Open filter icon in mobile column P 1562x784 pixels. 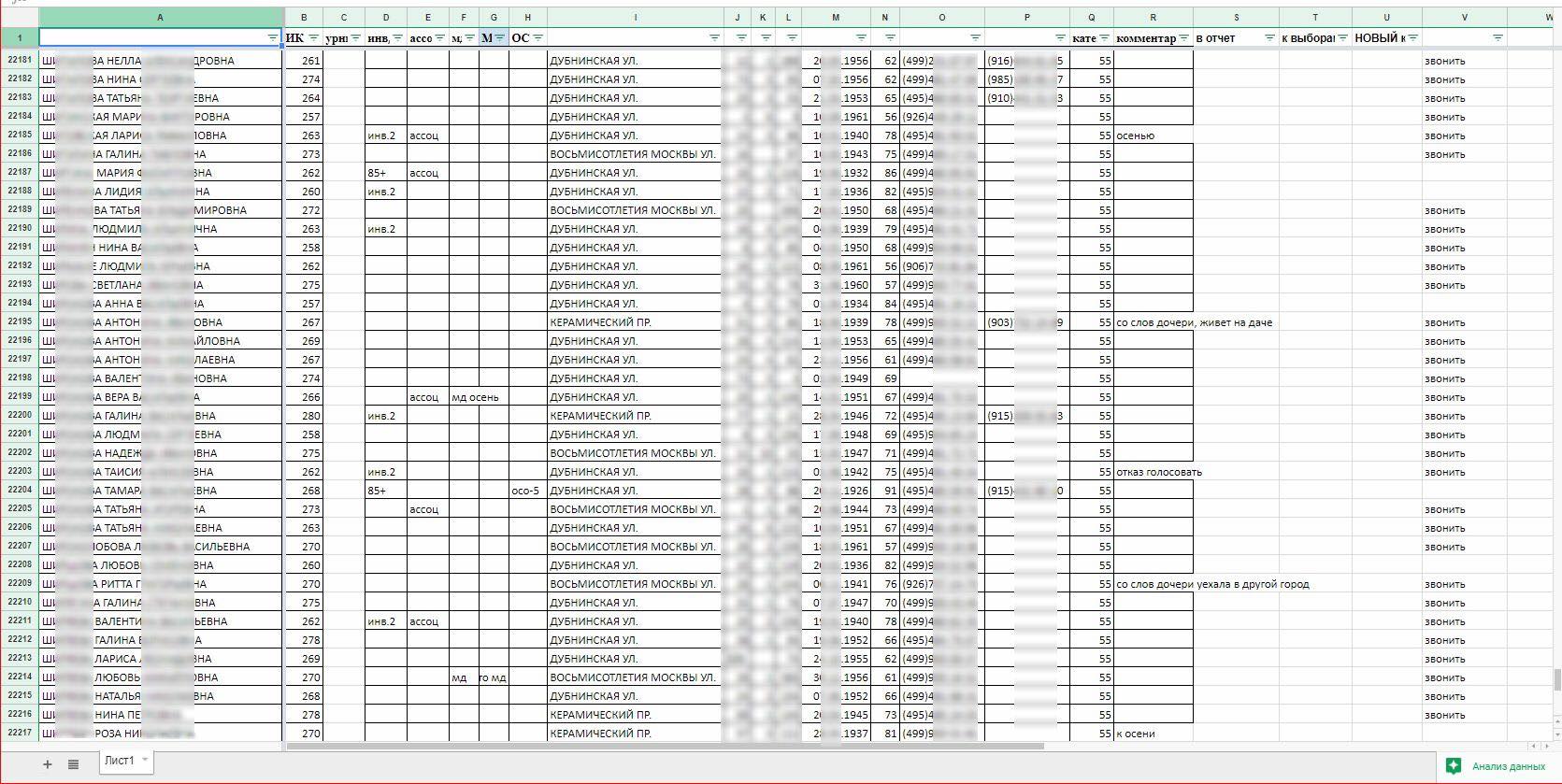coord(1060,38)
